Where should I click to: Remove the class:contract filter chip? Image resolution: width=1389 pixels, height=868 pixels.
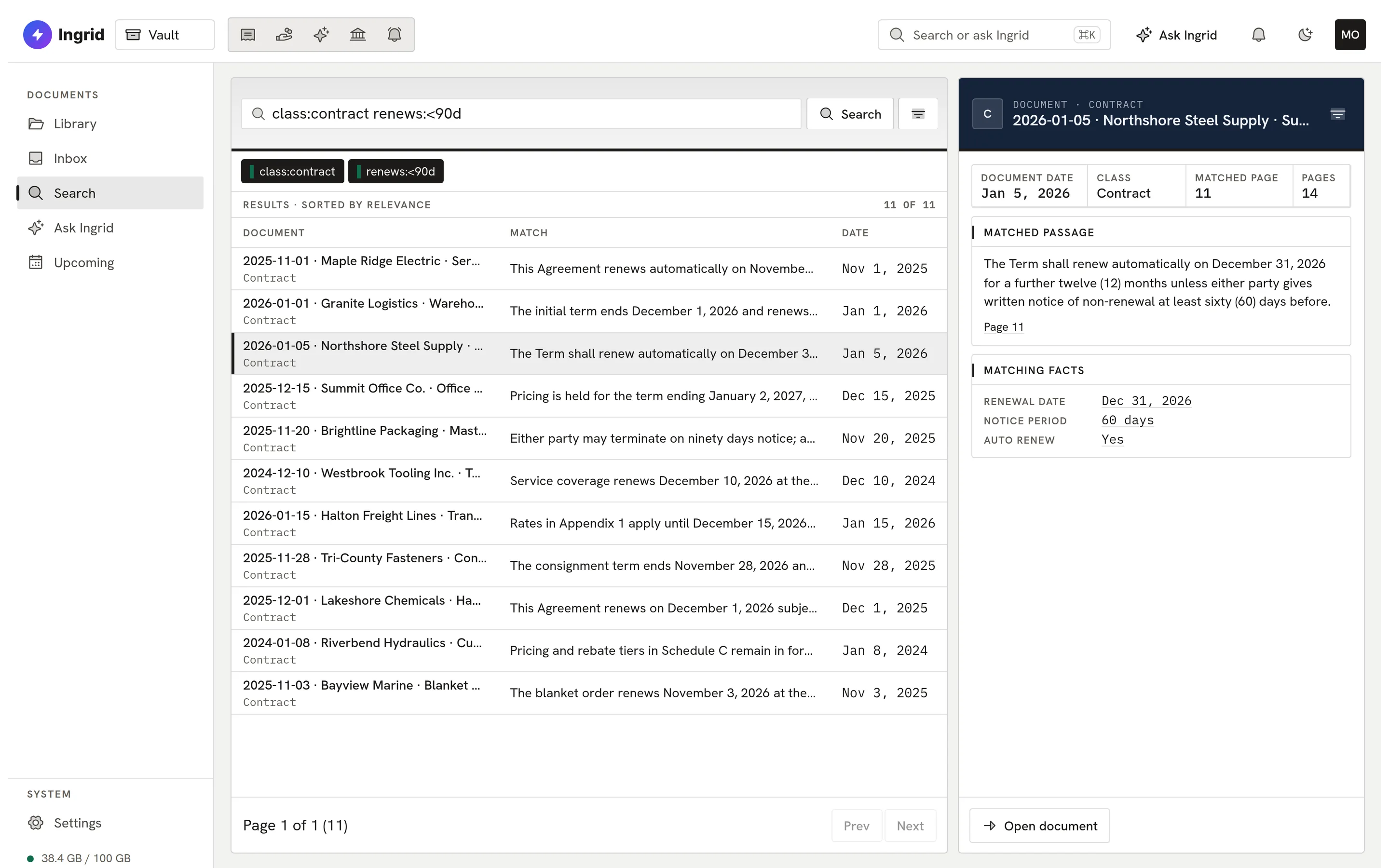292,171
